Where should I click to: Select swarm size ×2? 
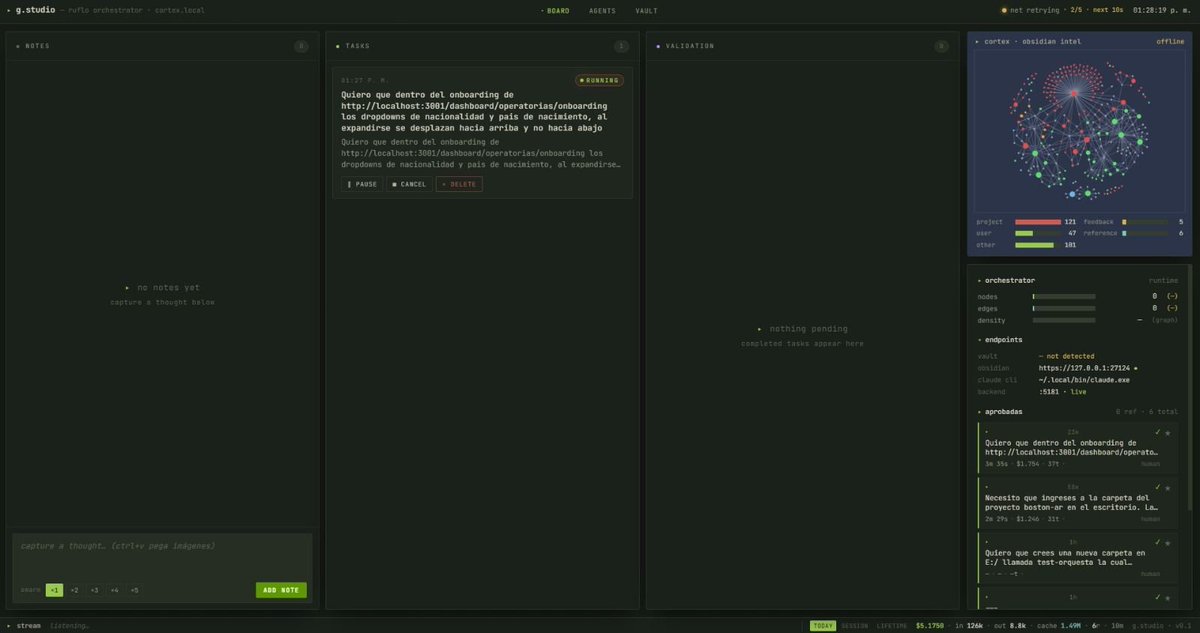coord(74,590)
